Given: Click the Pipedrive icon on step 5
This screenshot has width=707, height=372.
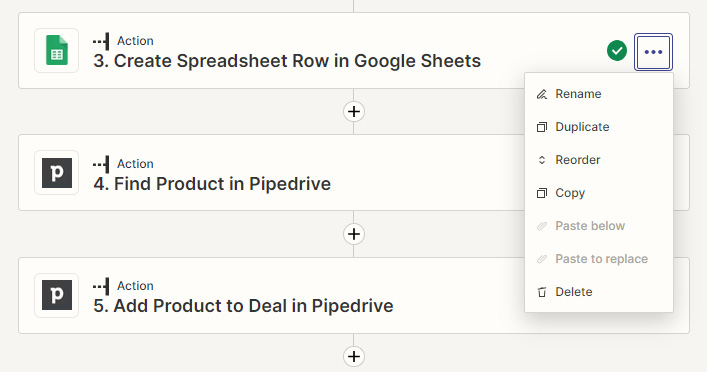Looking at the screenshot, I should 57,295.
